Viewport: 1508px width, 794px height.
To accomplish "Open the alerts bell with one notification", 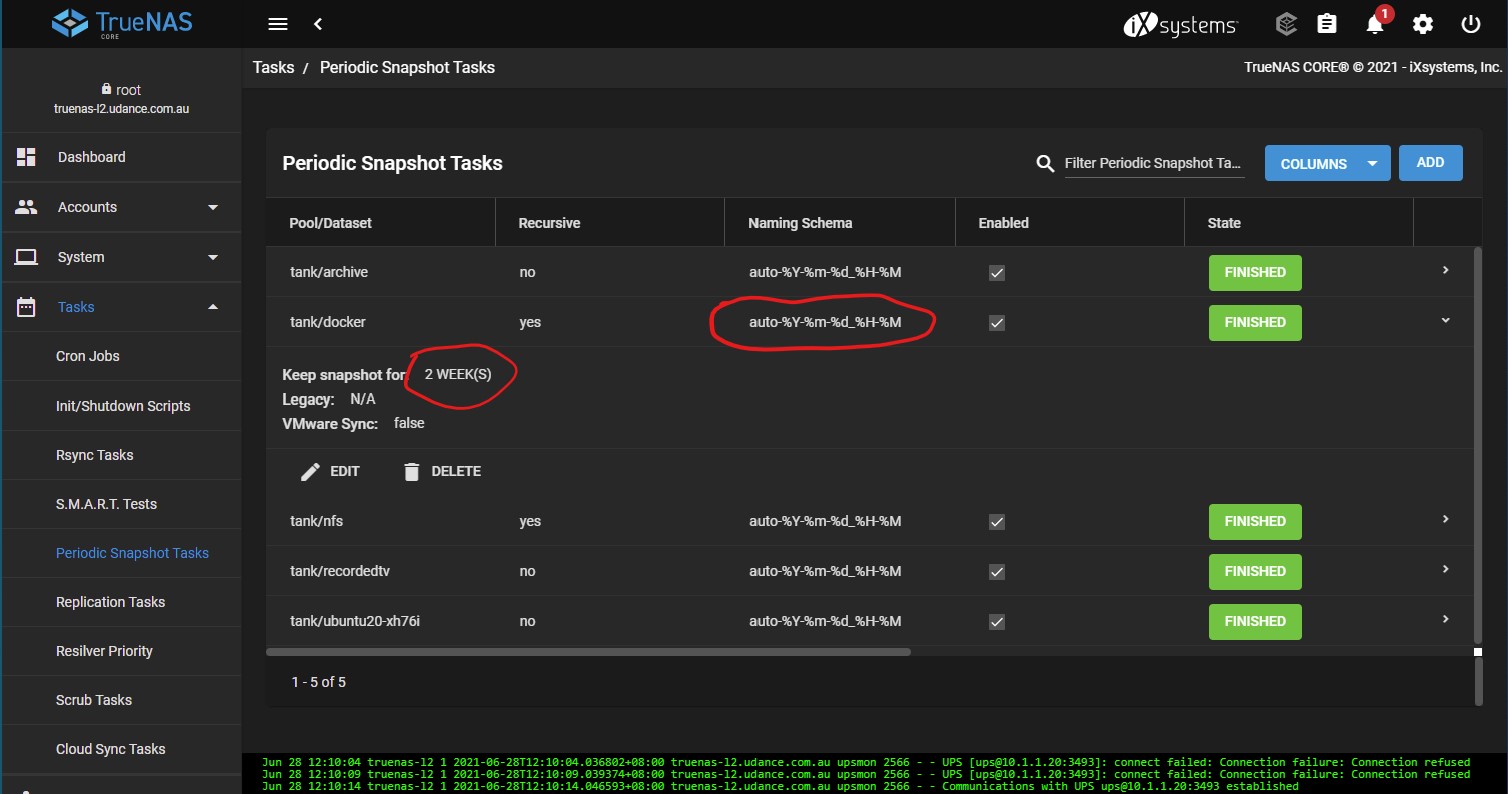I will [1376, 24].
